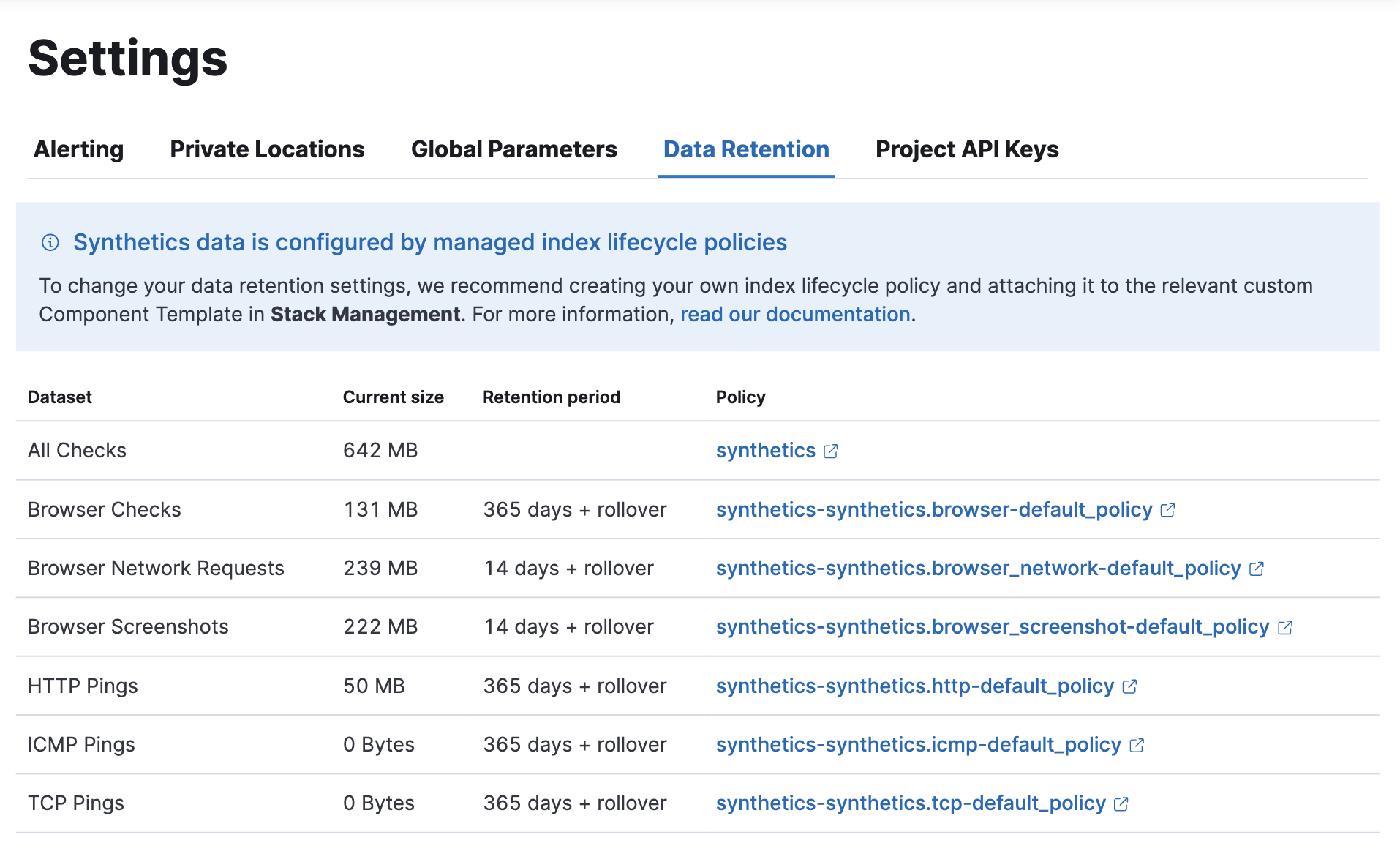This screenshot has height=862, width=1400.
Task: Click the Data Retention tab
Action: click(x=745, y=149)
